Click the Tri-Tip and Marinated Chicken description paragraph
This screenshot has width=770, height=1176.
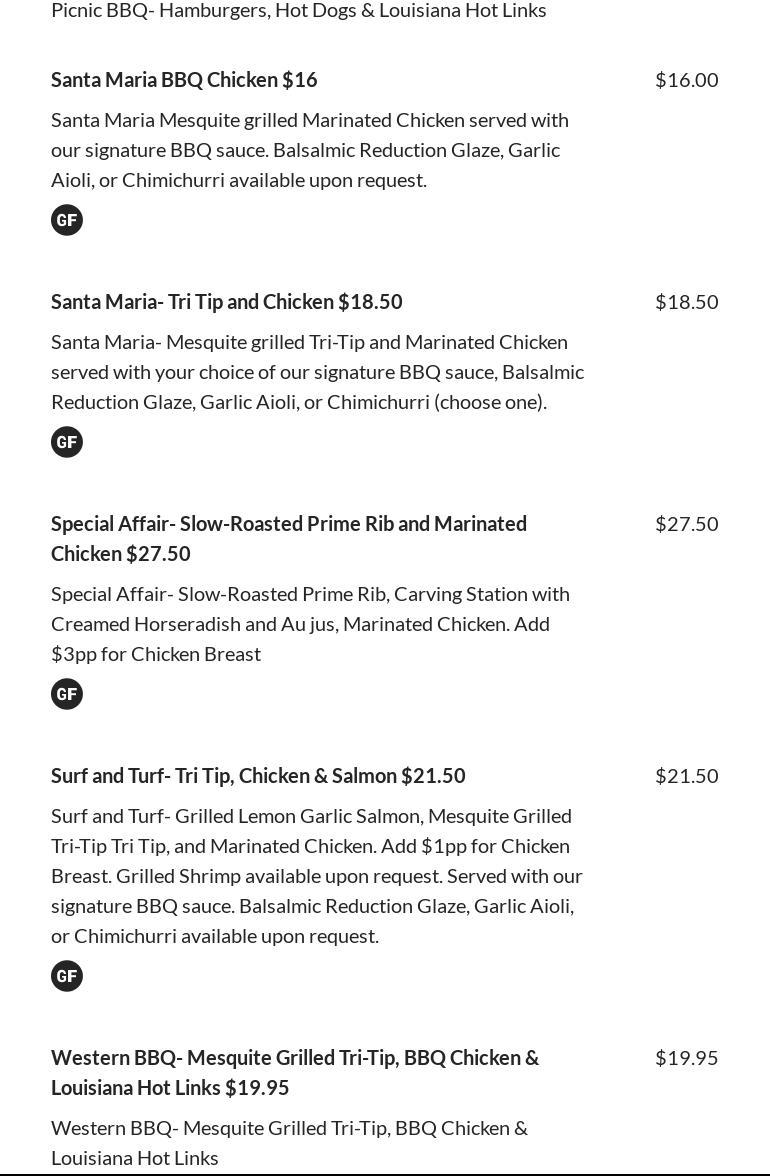[317, 372]
